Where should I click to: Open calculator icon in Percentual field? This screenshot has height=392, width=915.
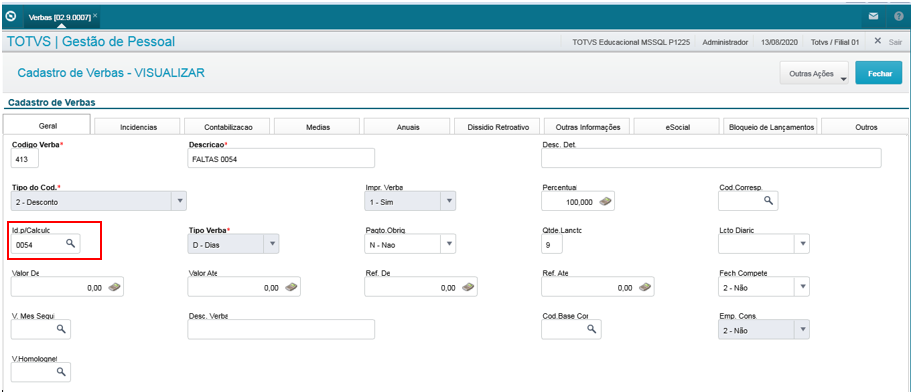coord(607,201)
